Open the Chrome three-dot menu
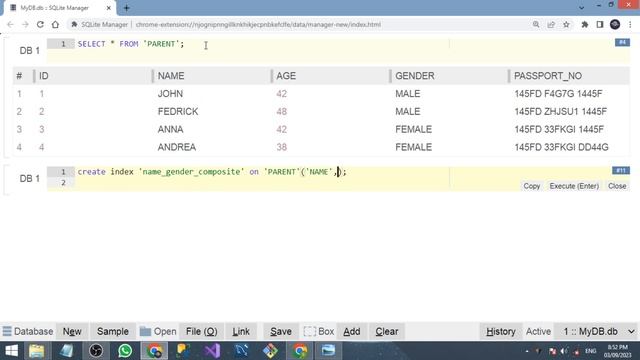Image resolution: width=640 pixels, height=360 pixels. [x=630, y=24]
